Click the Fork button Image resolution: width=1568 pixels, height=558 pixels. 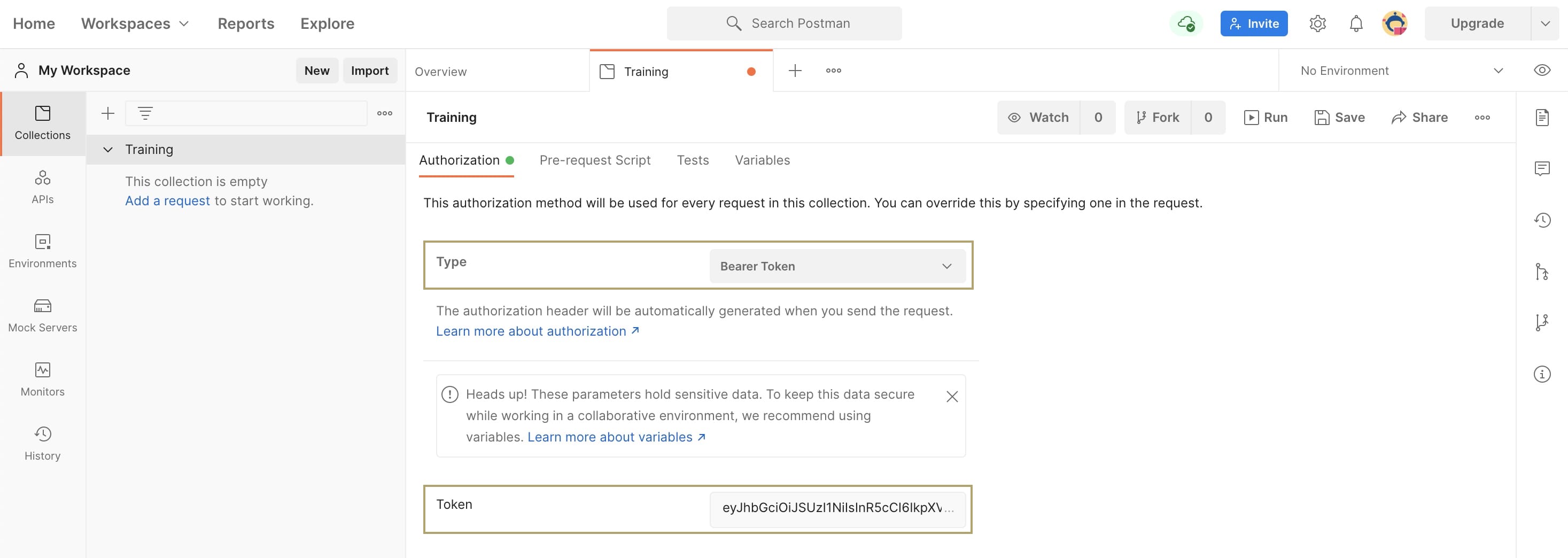click(x=1157, y=118)
